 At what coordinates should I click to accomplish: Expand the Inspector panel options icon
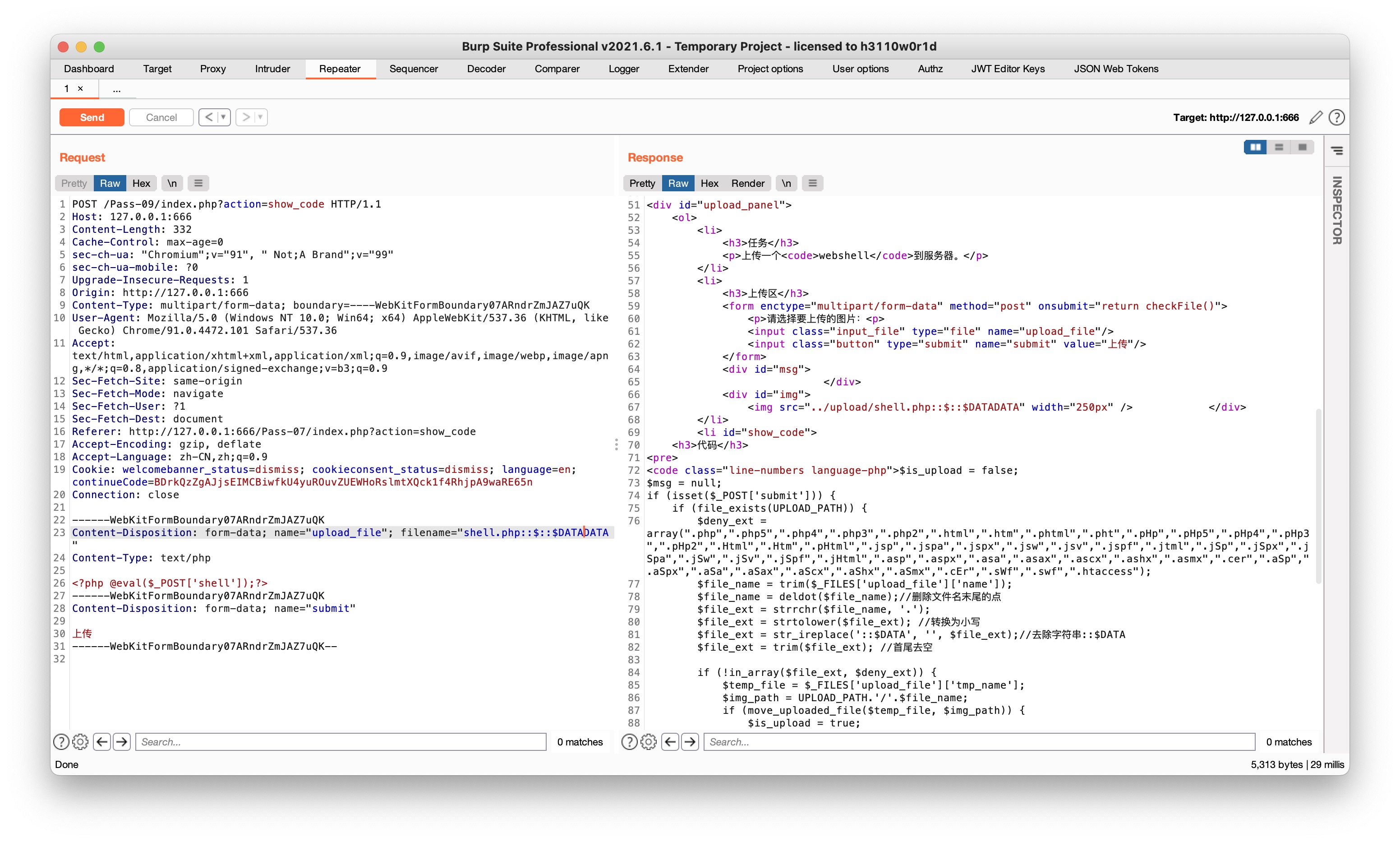click(1336, 150)
